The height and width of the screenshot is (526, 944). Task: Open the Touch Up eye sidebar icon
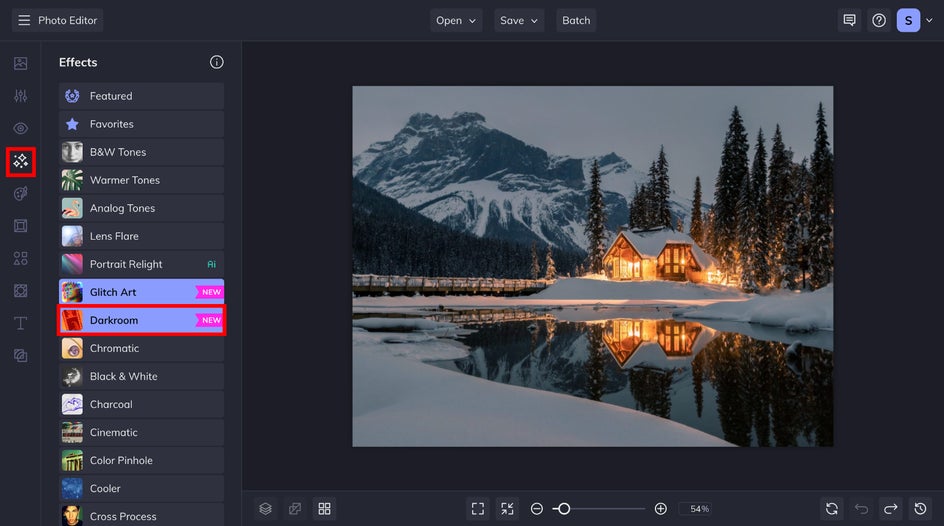point(20,128)
